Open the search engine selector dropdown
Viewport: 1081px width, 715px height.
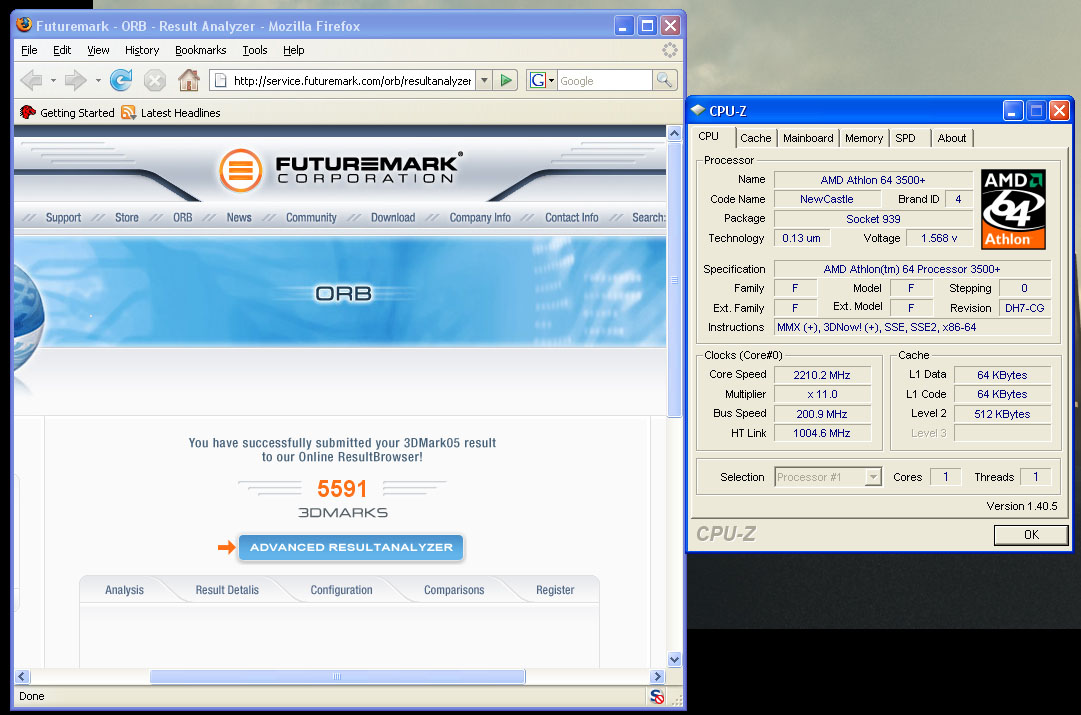tap(552, 81)
